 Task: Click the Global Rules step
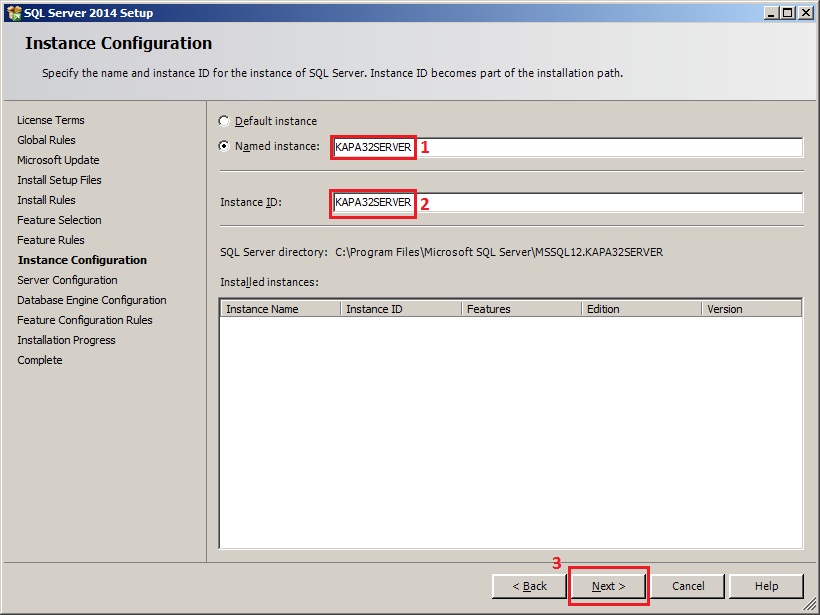click(x=46, y=140)
